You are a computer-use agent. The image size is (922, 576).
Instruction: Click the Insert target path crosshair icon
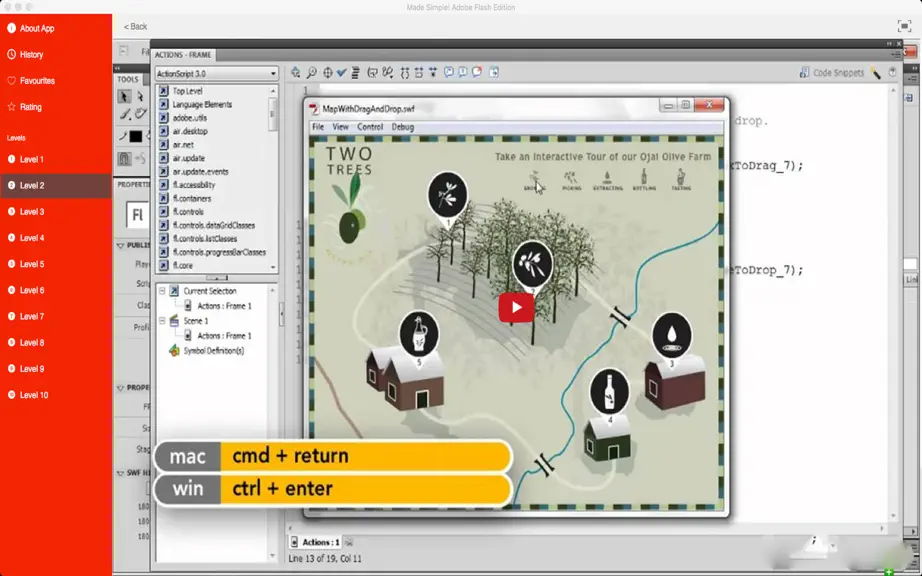327,72
